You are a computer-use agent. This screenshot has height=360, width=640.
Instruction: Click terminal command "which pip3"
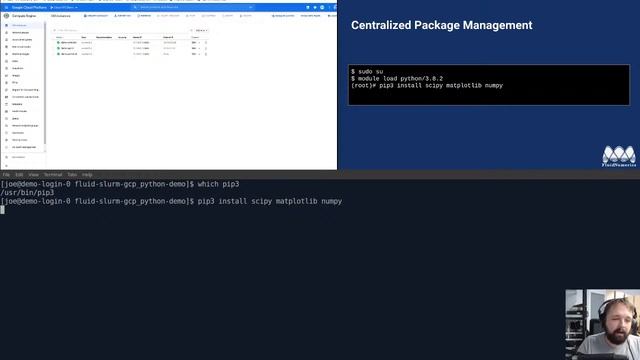pyautogui.click(x=218, y=184)
